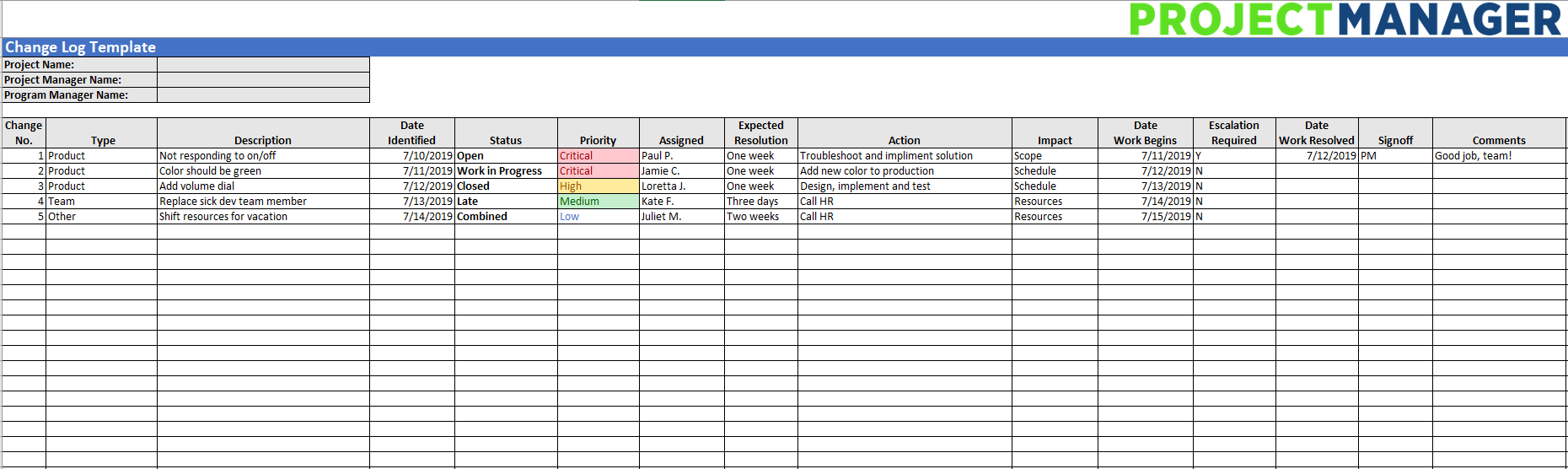Select the Change Log Template title bar
This screenshot has height=469, width=1568.
784,47
